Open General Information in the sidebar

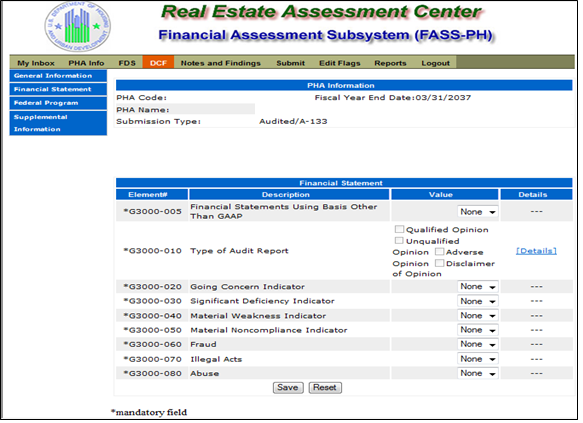[58, 76]
